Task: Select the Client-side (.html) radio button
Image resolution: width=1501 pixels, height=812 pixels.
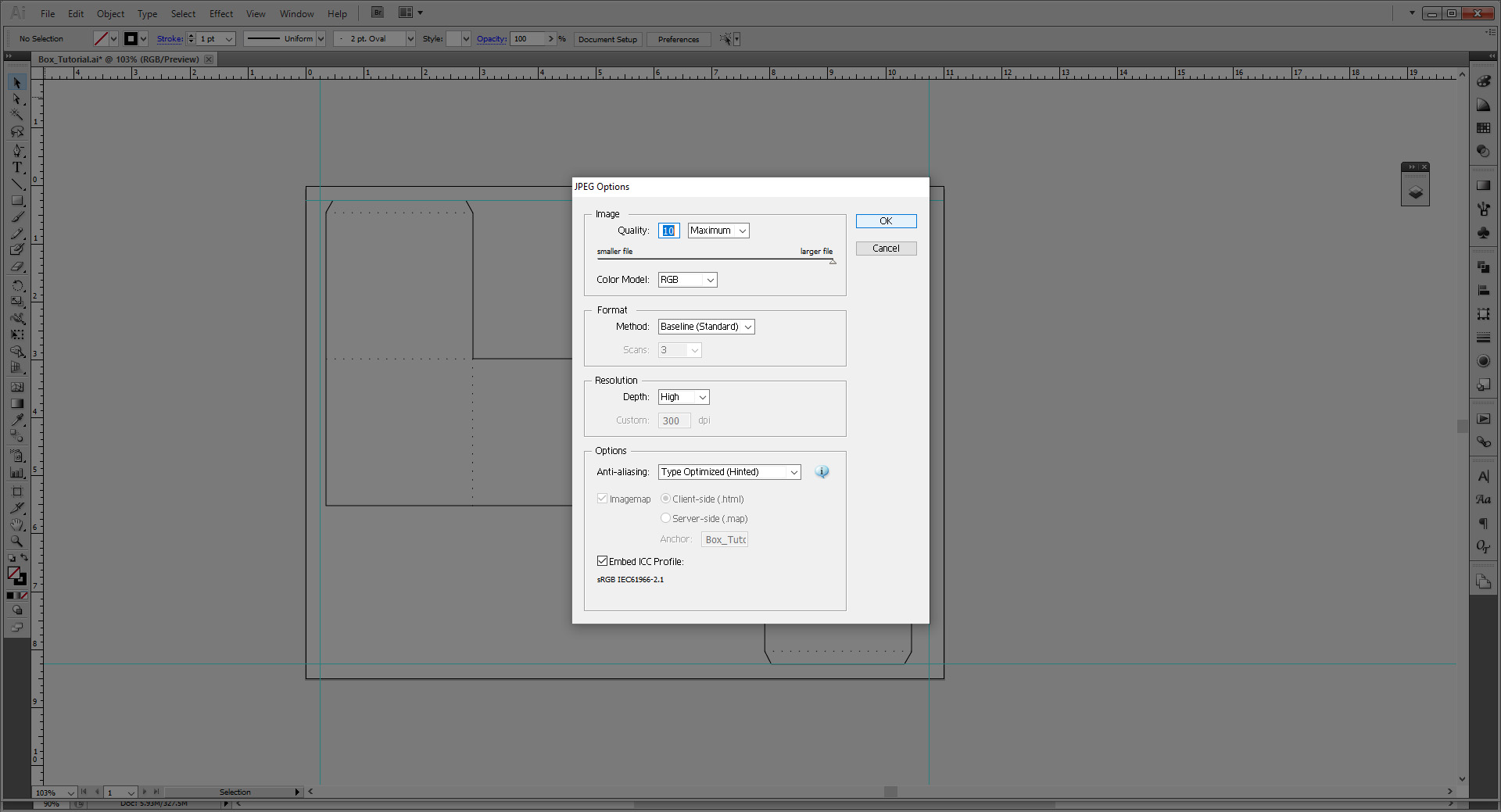Action: pos(665,498)
